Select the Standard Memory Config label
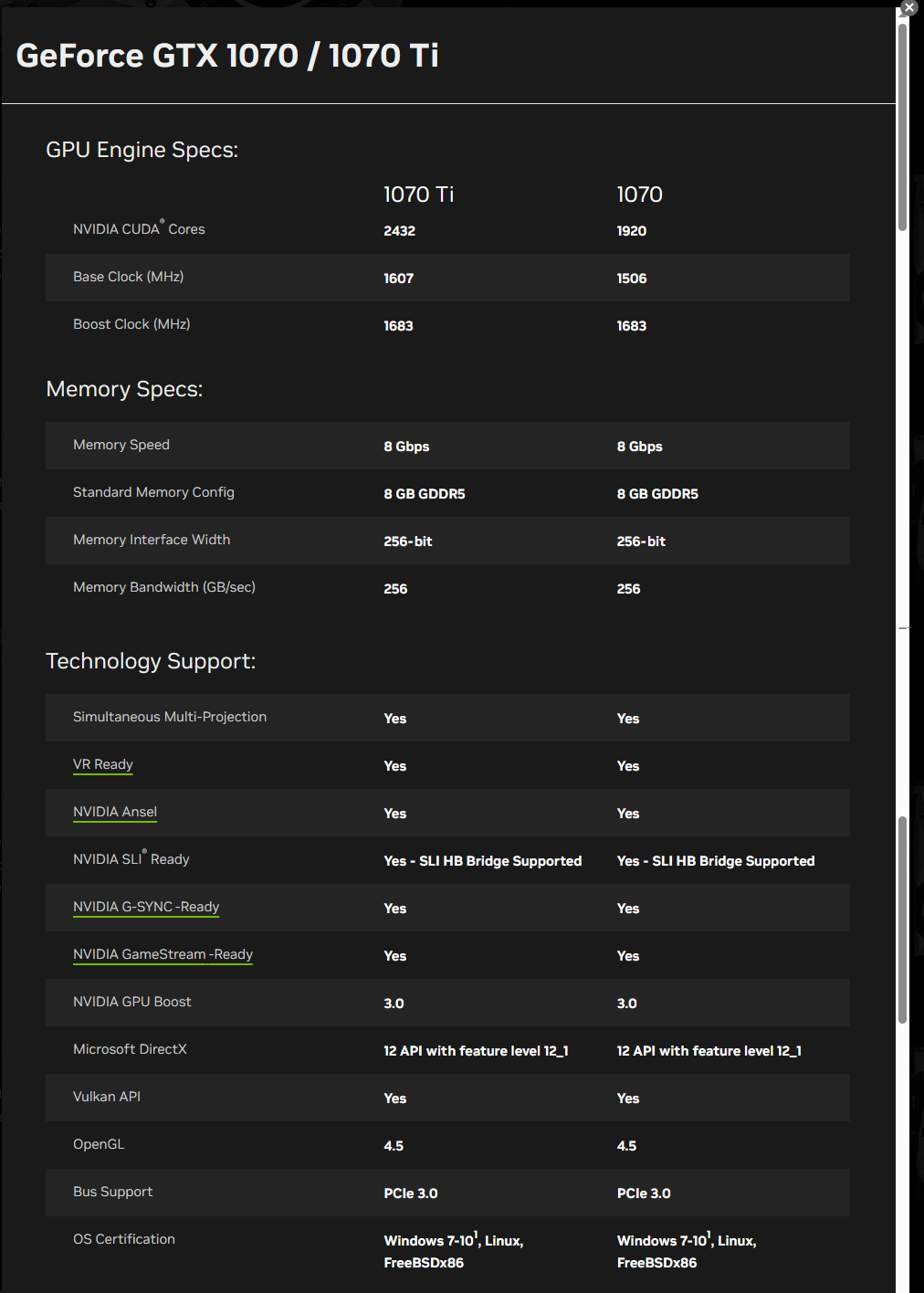924x1293 pixels. [153, 492]
